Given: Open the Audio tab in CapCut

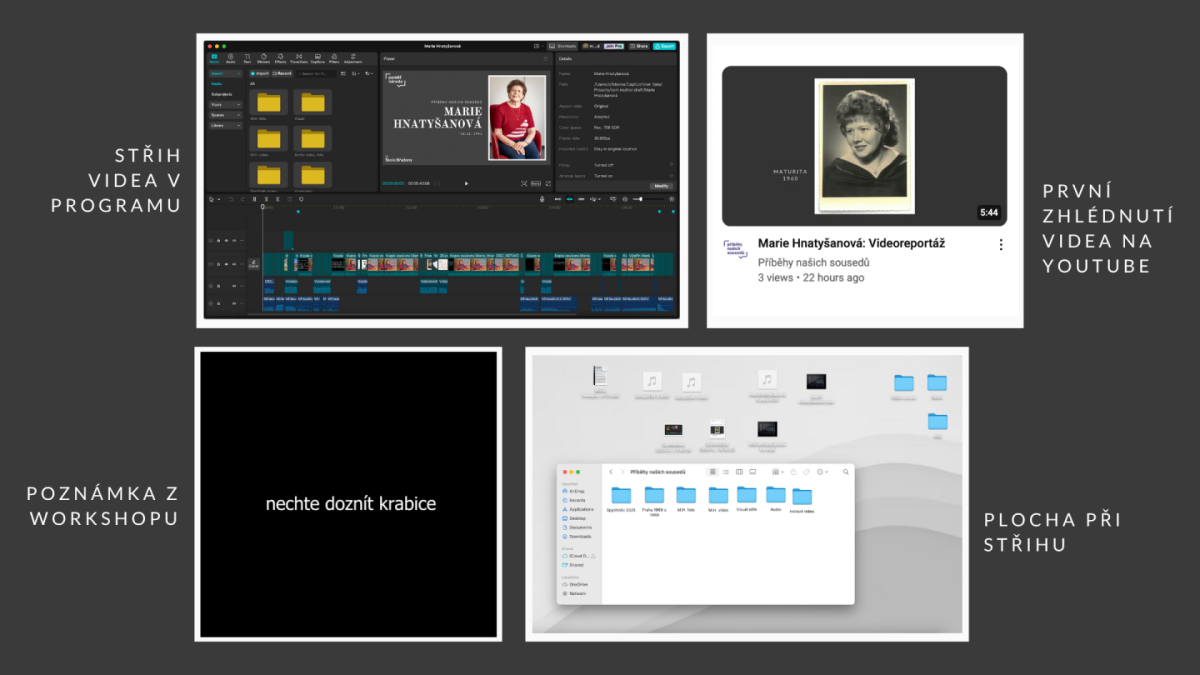Looking at the screenshot, I should [228, 59].
